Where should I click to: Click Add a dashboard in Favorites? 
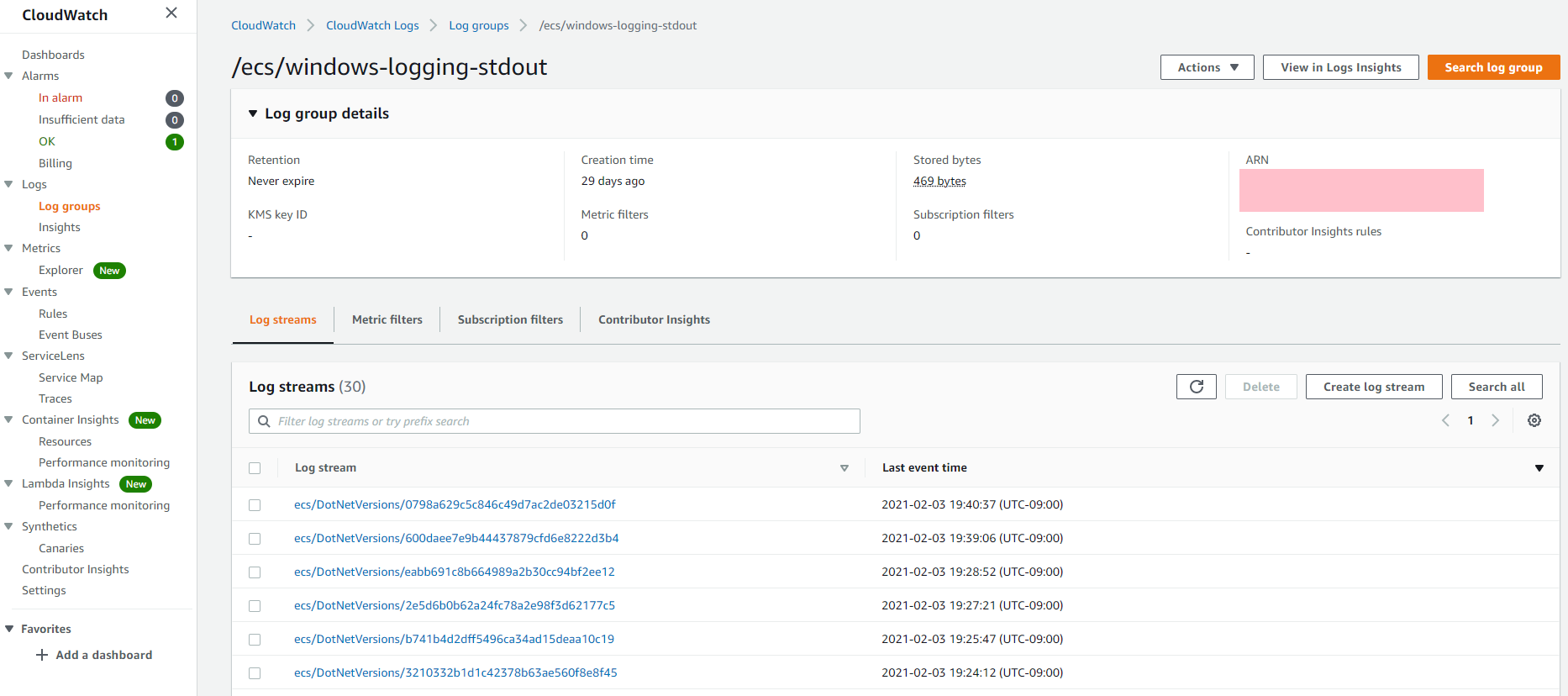[x=104, y=655]
